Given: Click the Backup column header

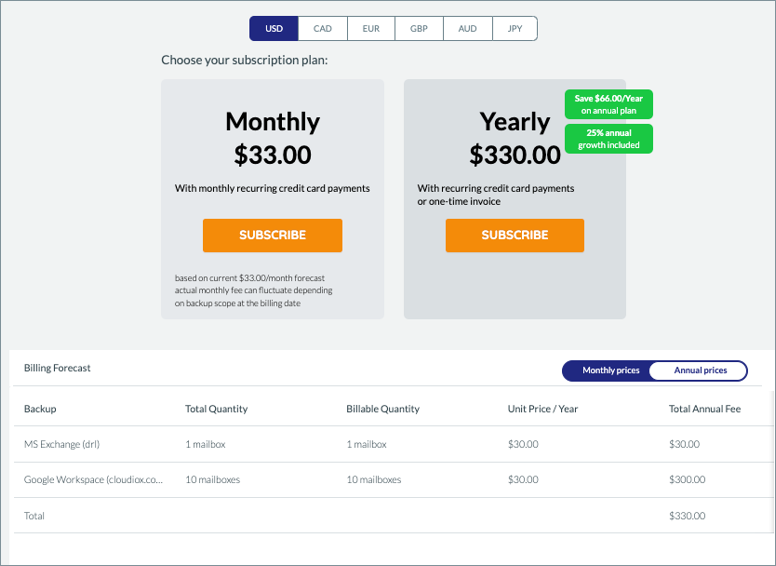Looking at the screenshot, I should tap(40, 409).
